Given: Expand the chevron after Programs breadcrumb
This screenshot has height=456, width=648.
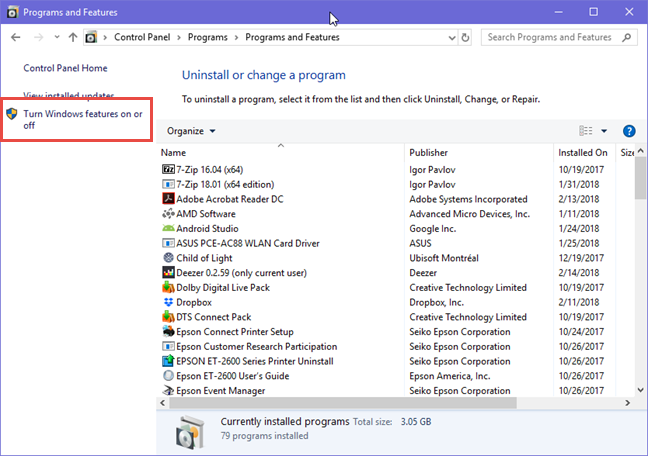Looking at the screenshot, I should pos(236,38).
